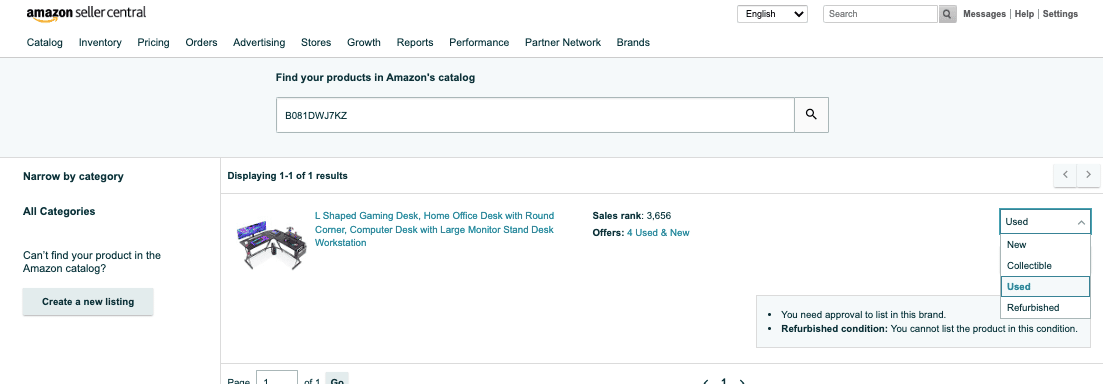
Task: Open the Partner Network menu
Action: pyautogui.click(x=563, y=42)
